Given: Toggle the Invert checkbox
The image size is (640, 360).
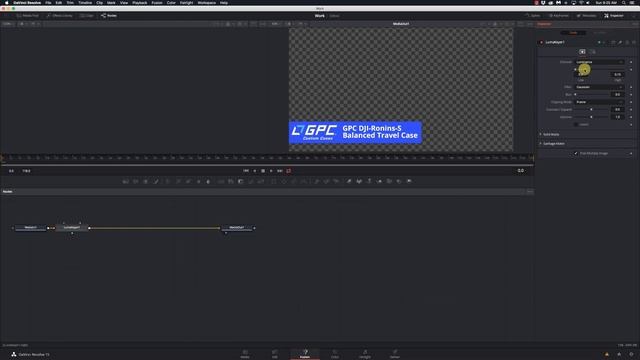Looking at the screenshot, I should (x=576, y=124).
